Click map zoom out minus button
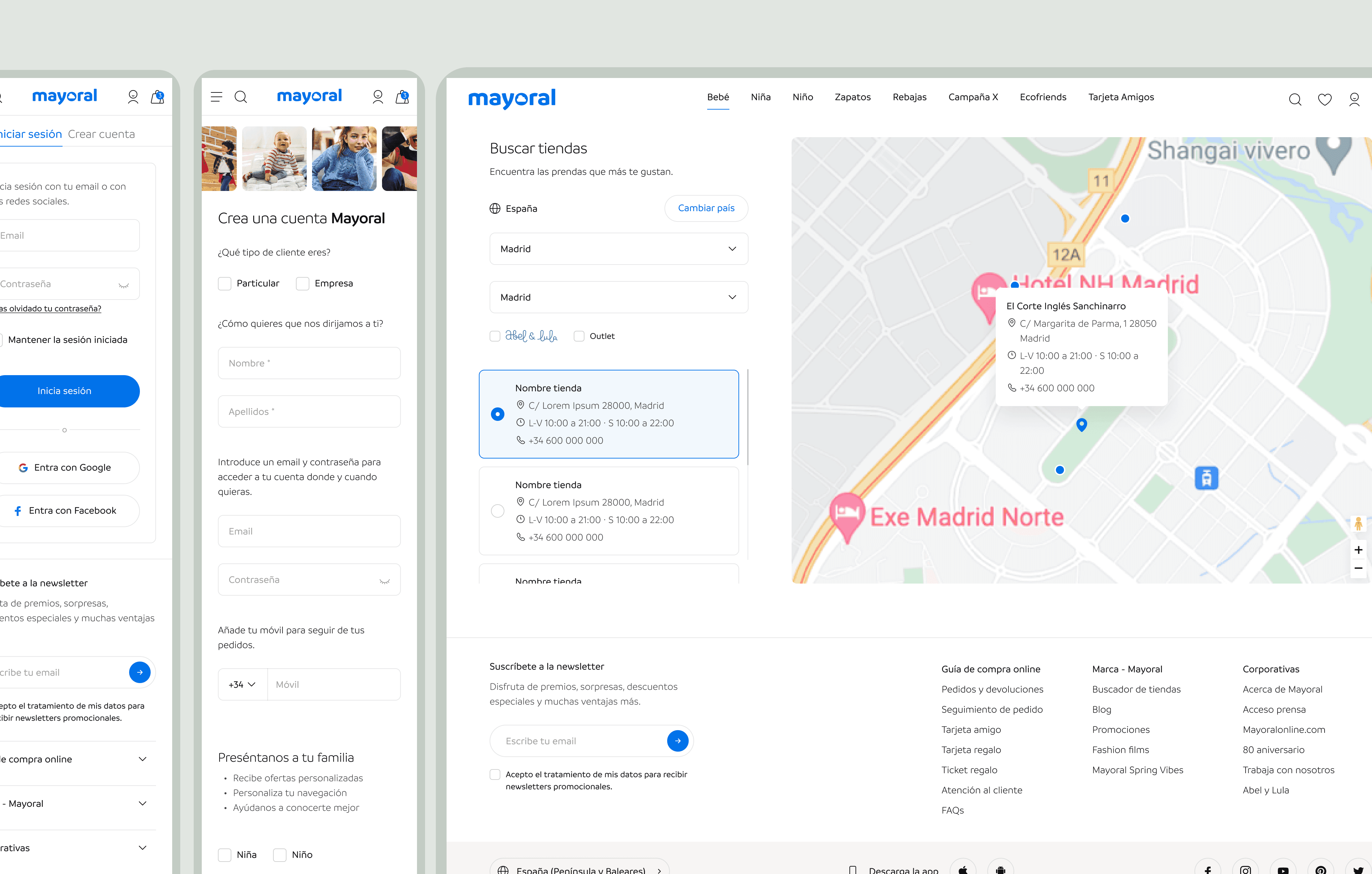Screen dimensions: 1372x874 [x=1358, y=568]
